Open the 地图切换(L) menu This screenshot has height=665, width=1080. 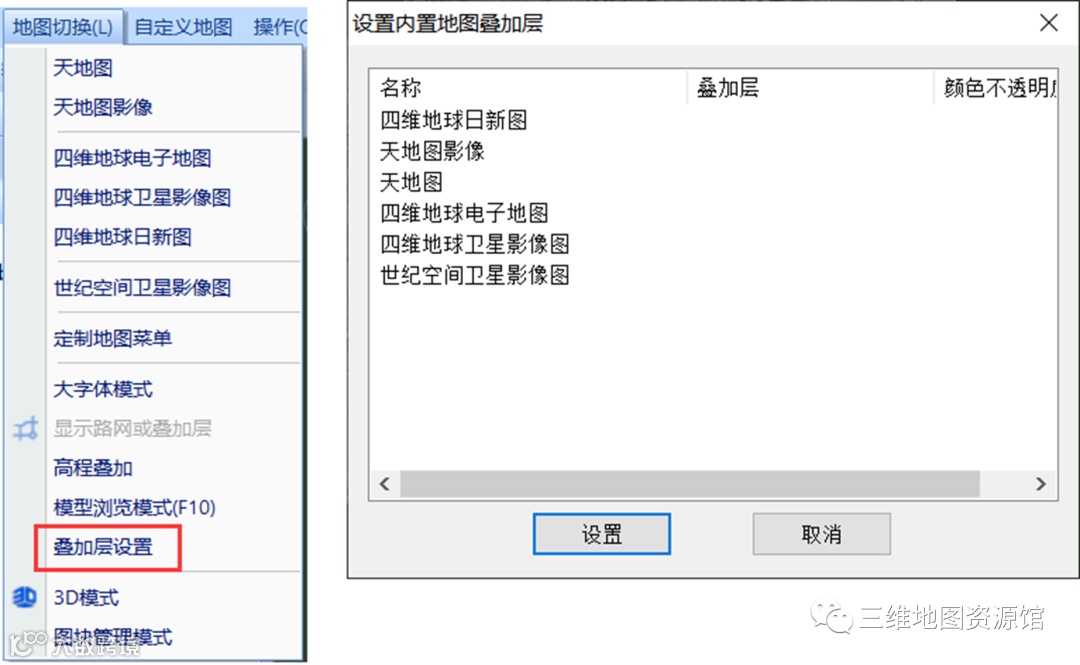tap(63, 27)
